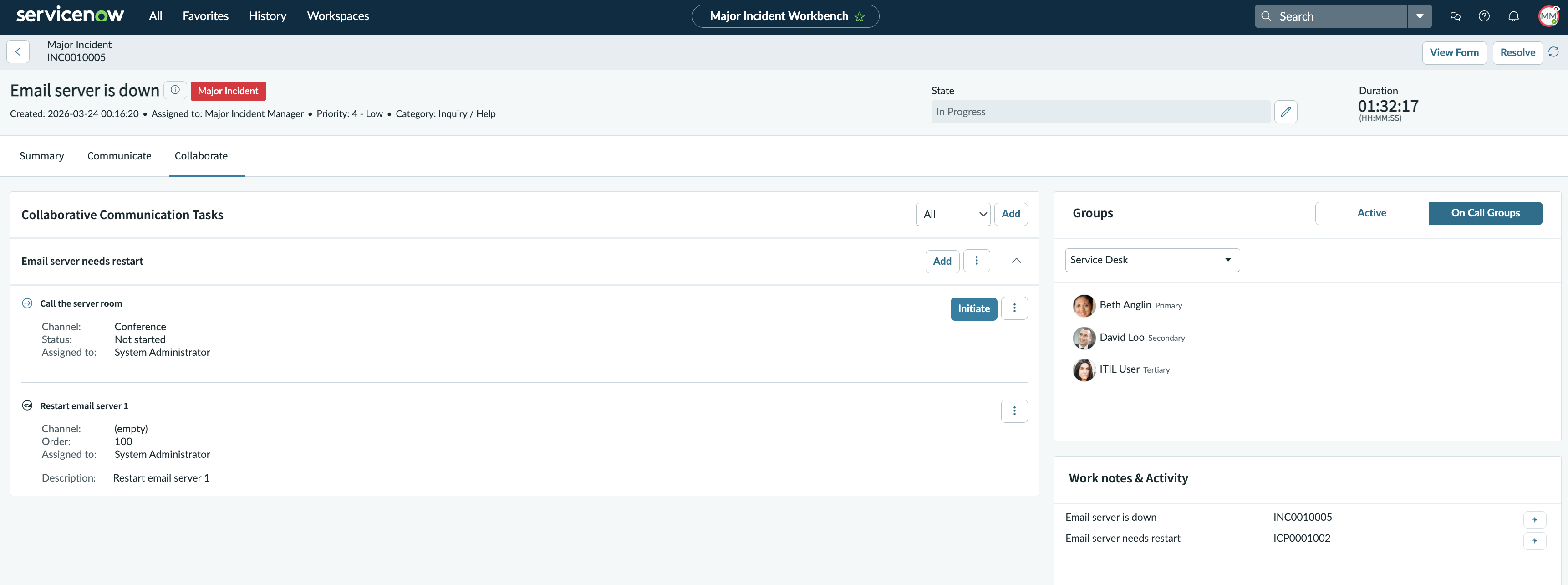Click the Call the server room task status icon
The height and width of the screenshot is (585, 1568).
click(27, 303)
